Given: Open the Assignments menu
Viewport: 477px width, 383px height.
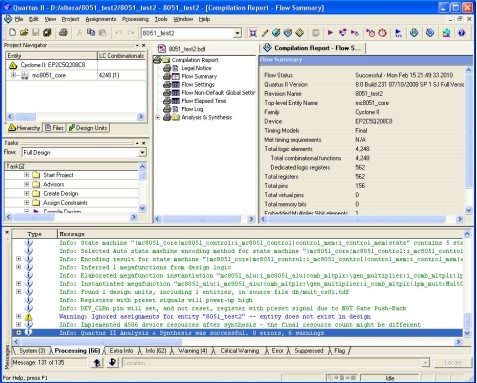Looking at the screenshot, I should (x=101, y=19).
